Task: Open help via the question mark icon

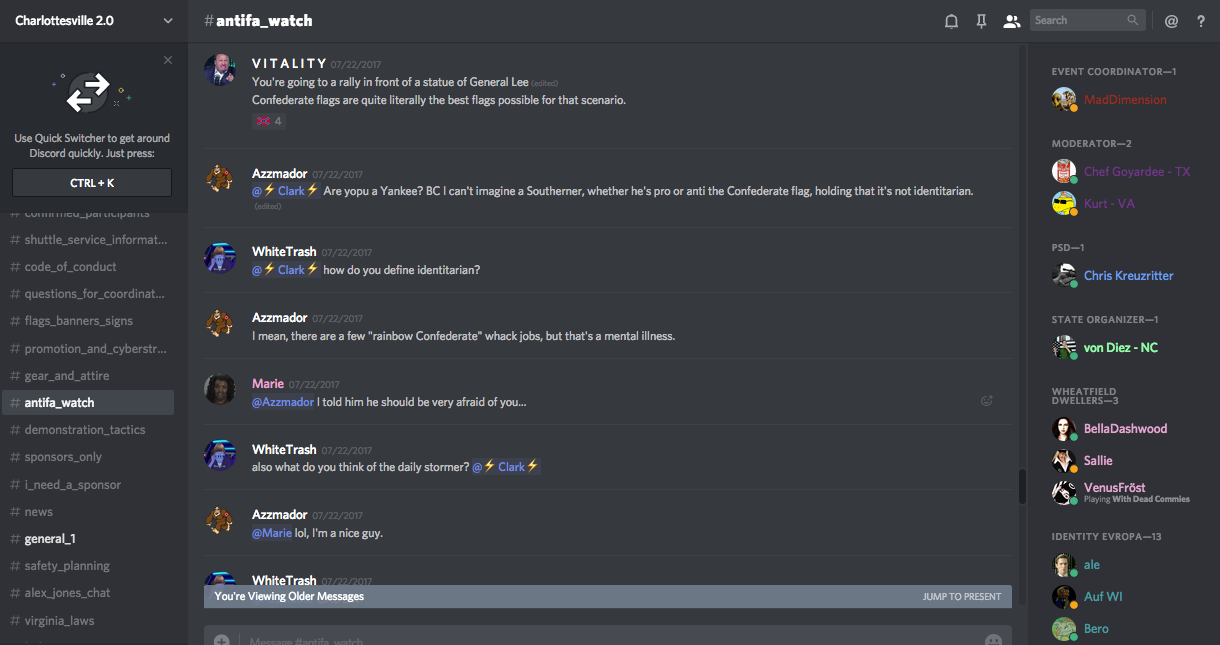Action: (x=1201, y=21)
